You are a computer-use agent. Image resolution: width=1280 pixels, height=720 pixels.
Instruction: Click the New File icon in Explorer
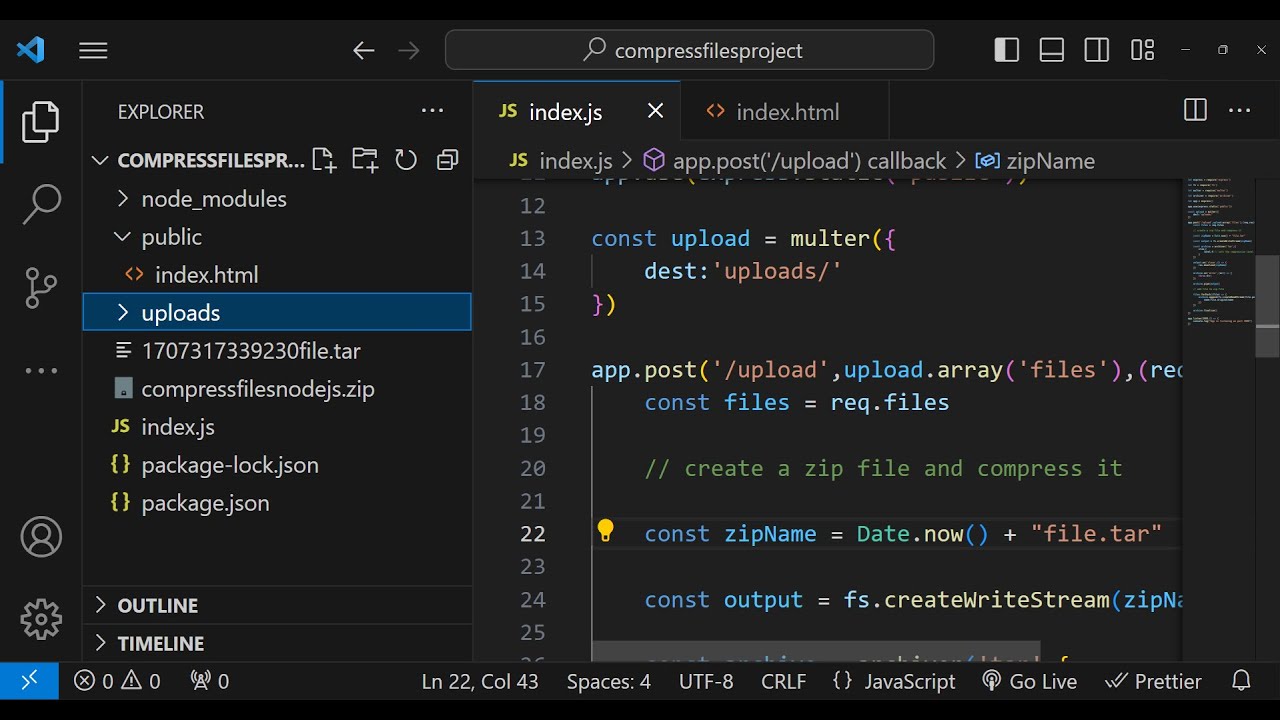323,160
